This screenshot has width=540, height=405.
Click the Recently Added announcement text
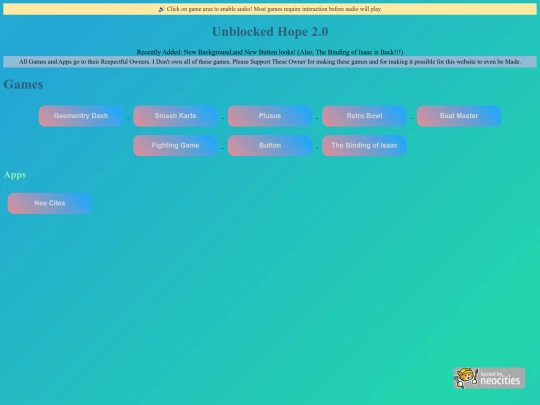tap(270, 52)
